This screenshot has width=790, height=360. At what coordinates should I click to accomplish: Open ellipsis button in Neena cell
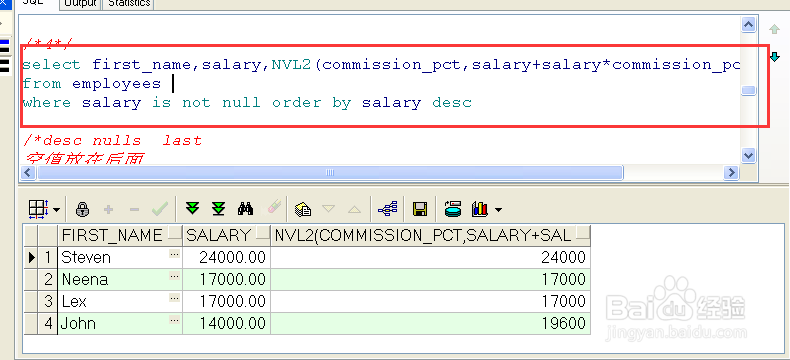[175, 276]
